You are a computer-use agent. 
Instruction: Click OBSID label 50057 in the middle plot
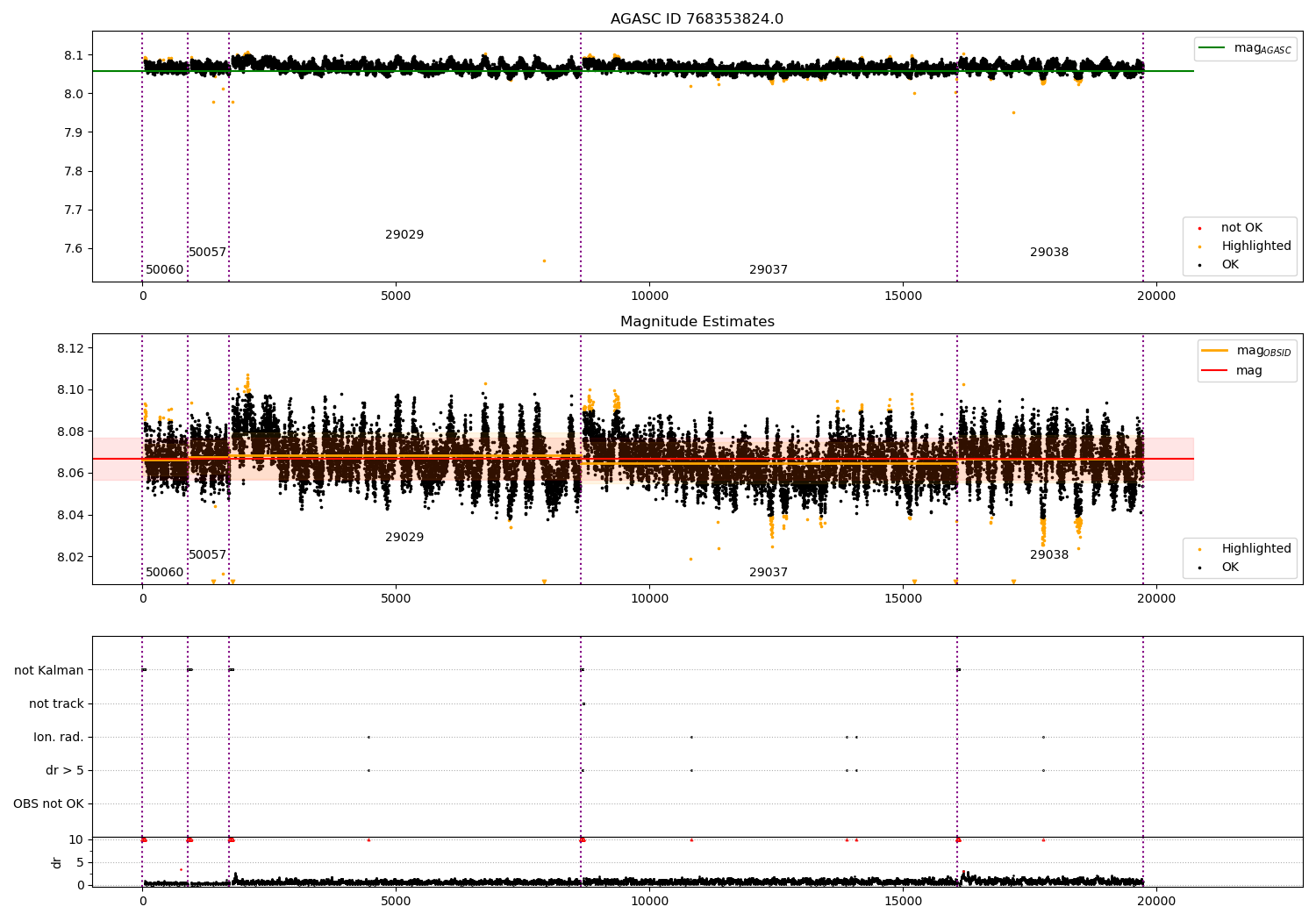tap(208, 555)
